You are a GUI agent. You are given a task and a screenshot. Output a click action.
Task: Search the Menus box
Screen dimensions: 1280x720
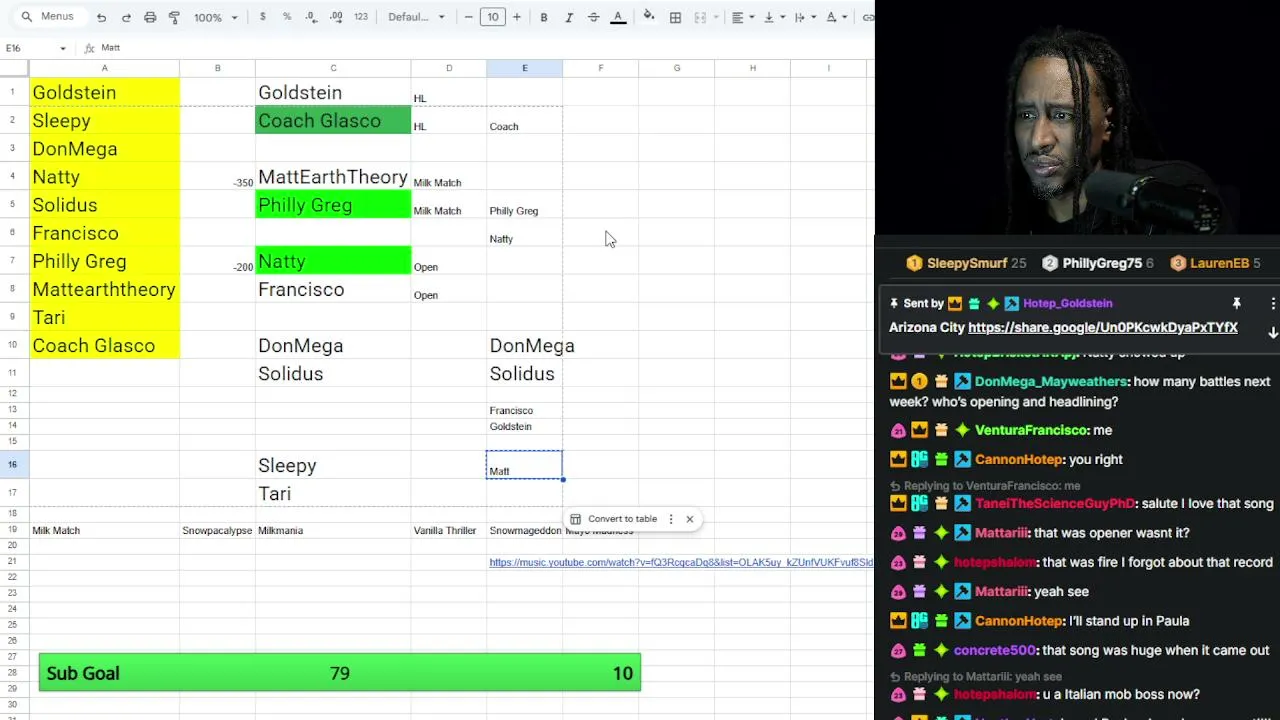[x=47, y=17]
